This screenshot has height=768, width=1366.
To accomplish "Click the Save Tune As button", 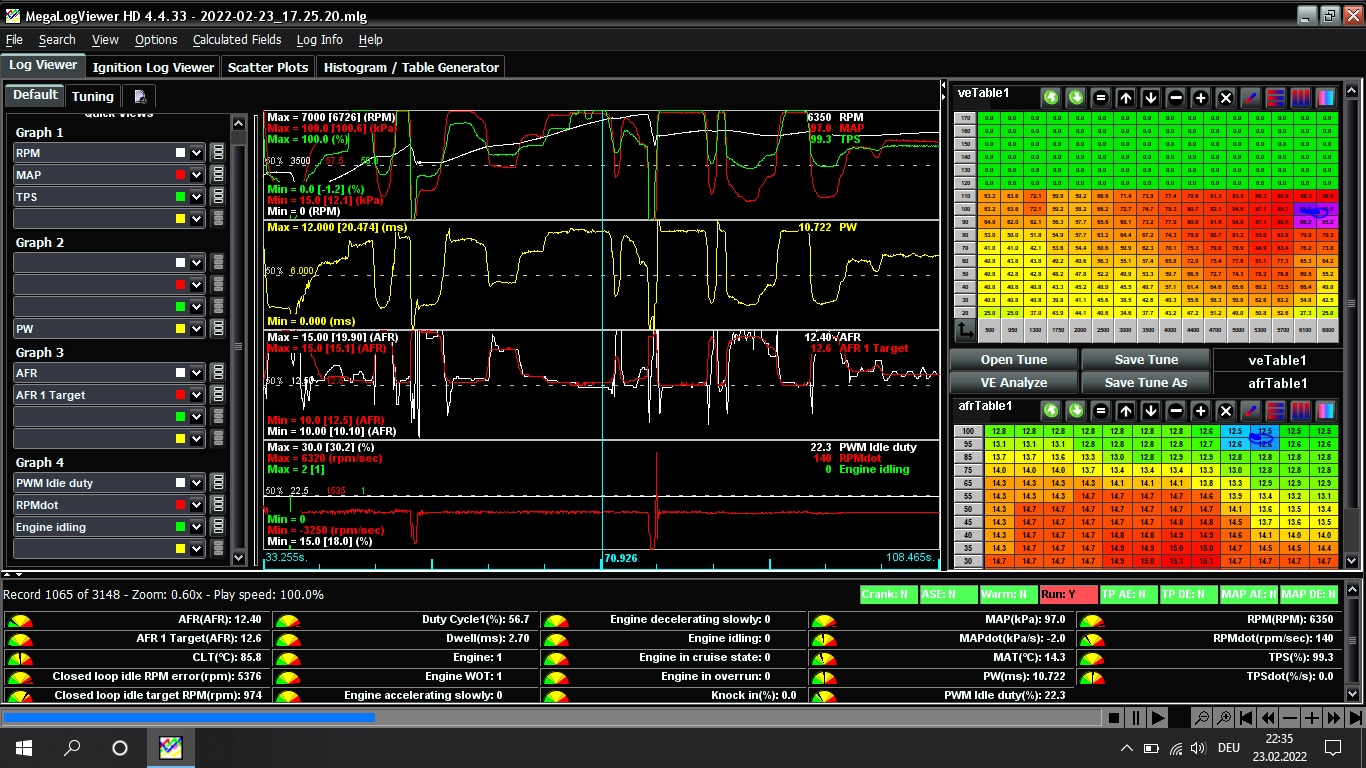I will click(x=1146, y=382).
